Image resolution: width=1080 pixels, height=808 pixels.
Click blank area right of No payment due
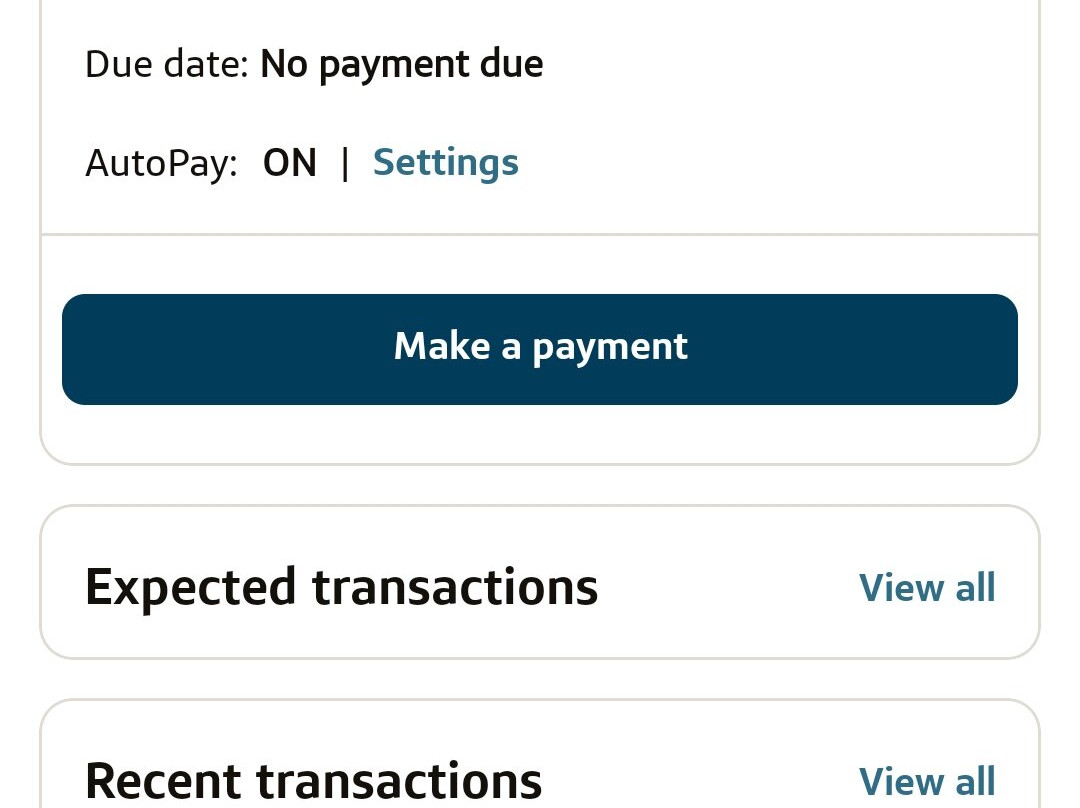coord(780,64)
